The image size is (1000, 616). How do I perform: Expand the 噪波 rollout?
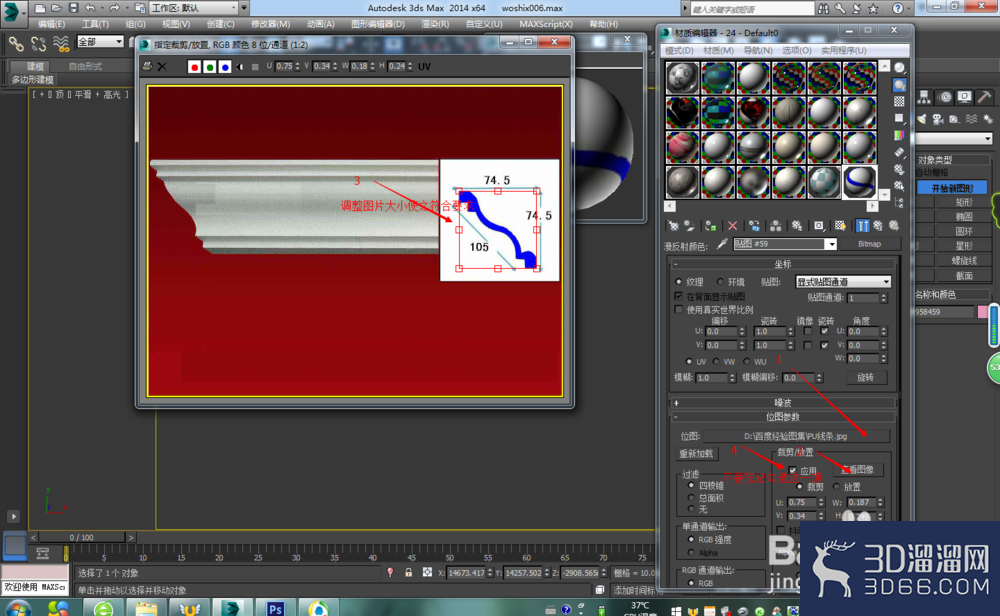click(783, 402)
